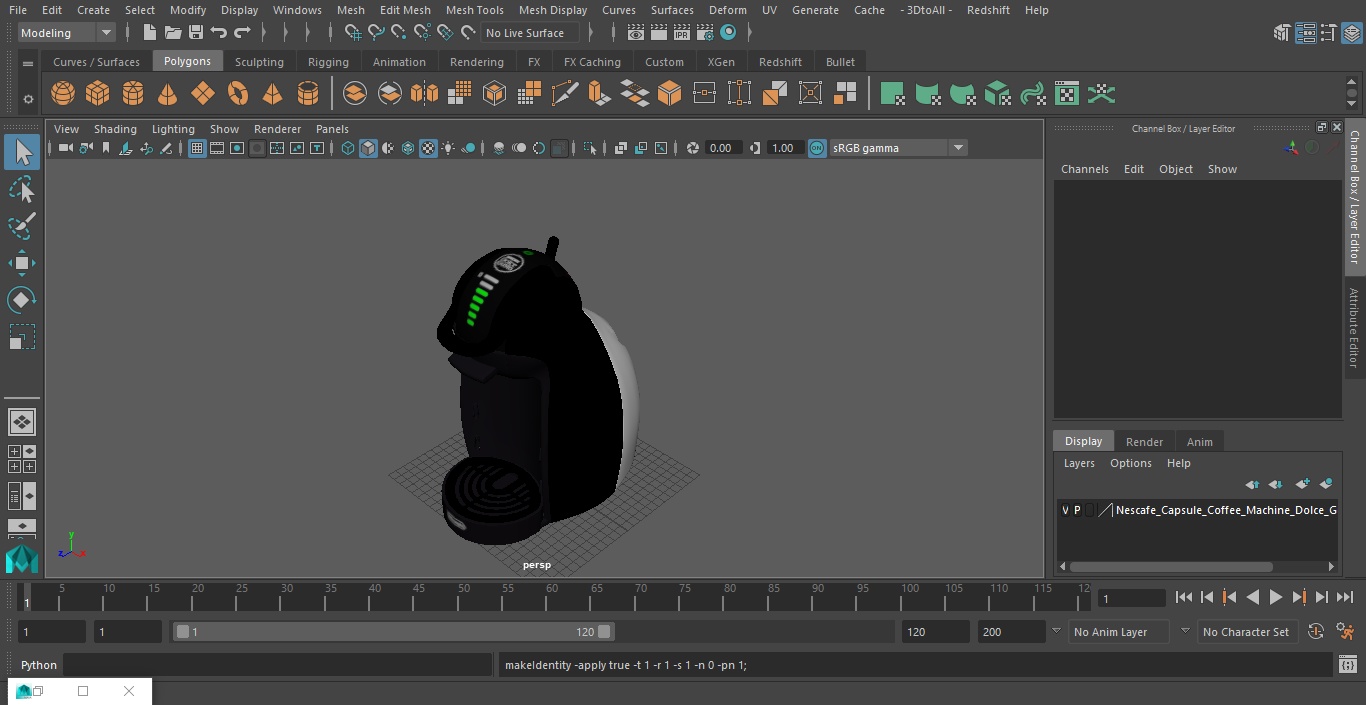Open the Mesh Tools menu
The width and height of the screenshot is (1366, 705).
[474, 10]
